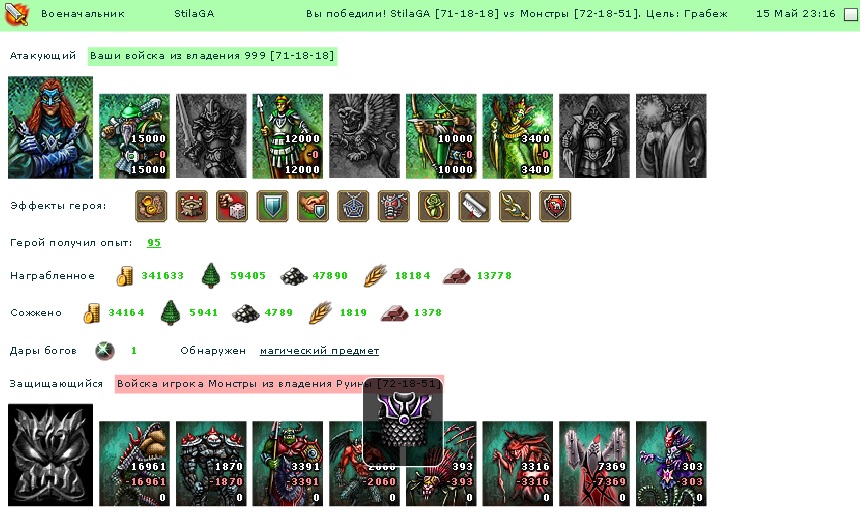Select the red elephant shield effect icon

(555, 206)
